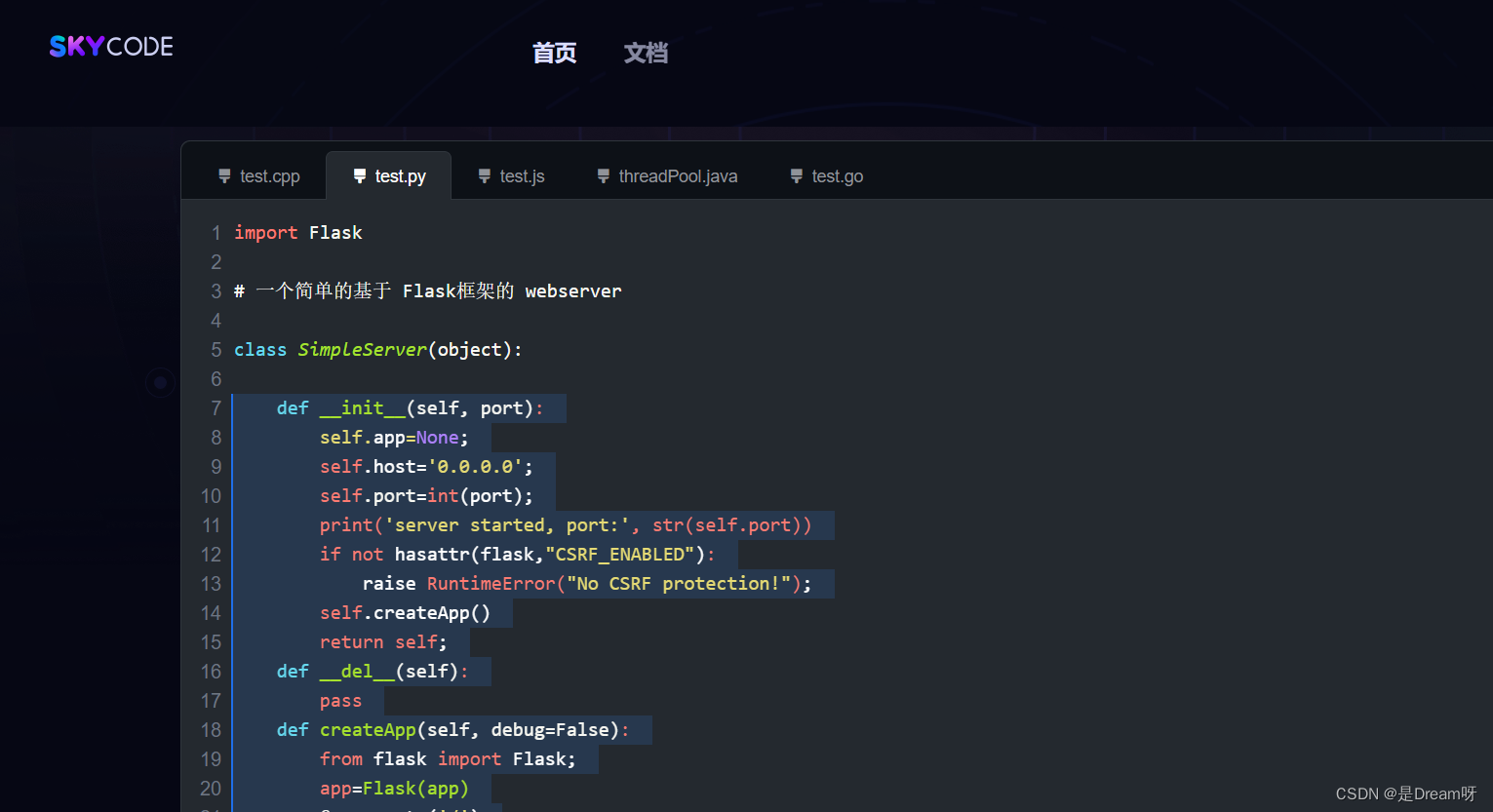Open the 首页 navigation link
The image size is (1493, 812).
[554, 53]
